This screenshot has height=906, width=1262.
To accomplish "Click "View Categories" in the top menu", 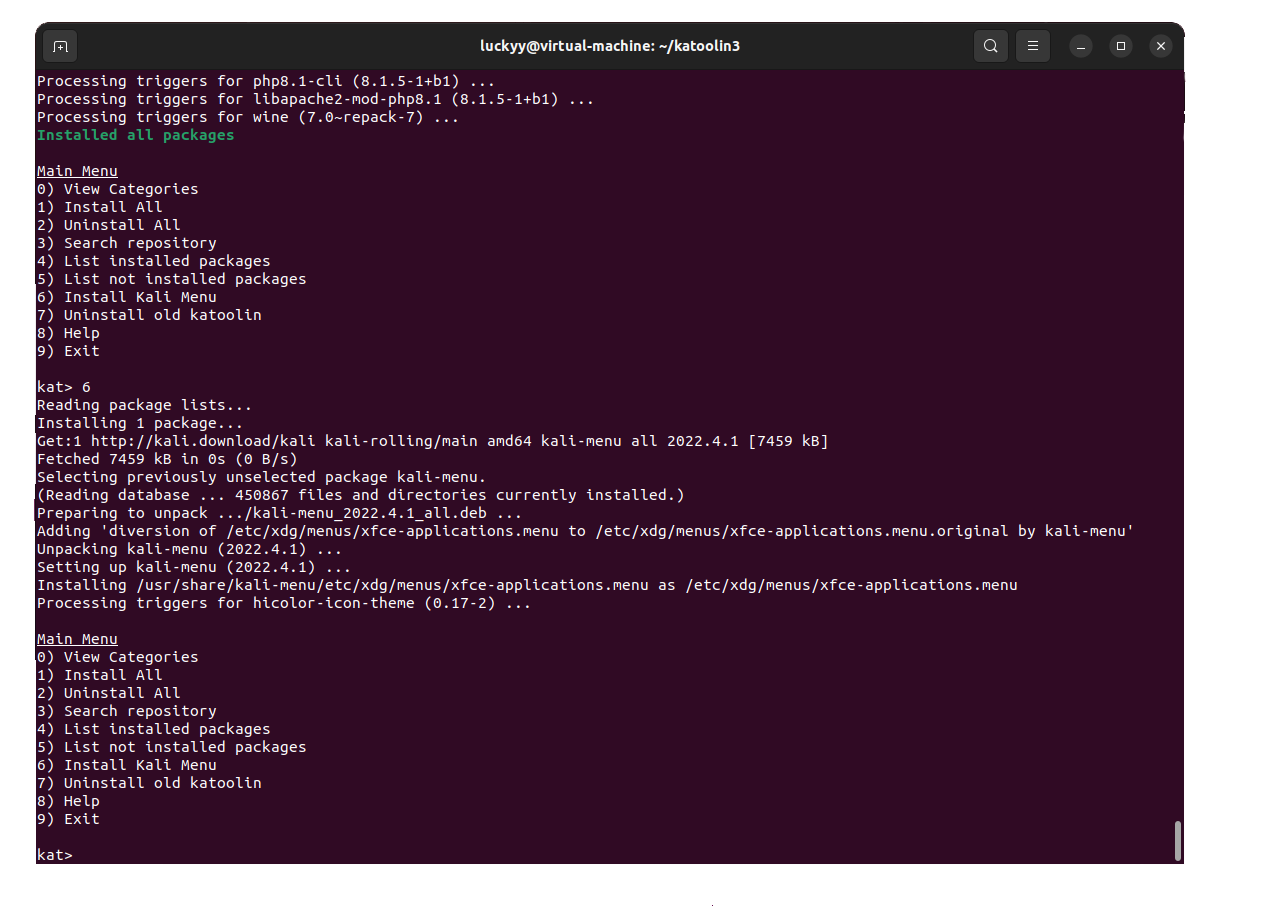I will (130, 189).
